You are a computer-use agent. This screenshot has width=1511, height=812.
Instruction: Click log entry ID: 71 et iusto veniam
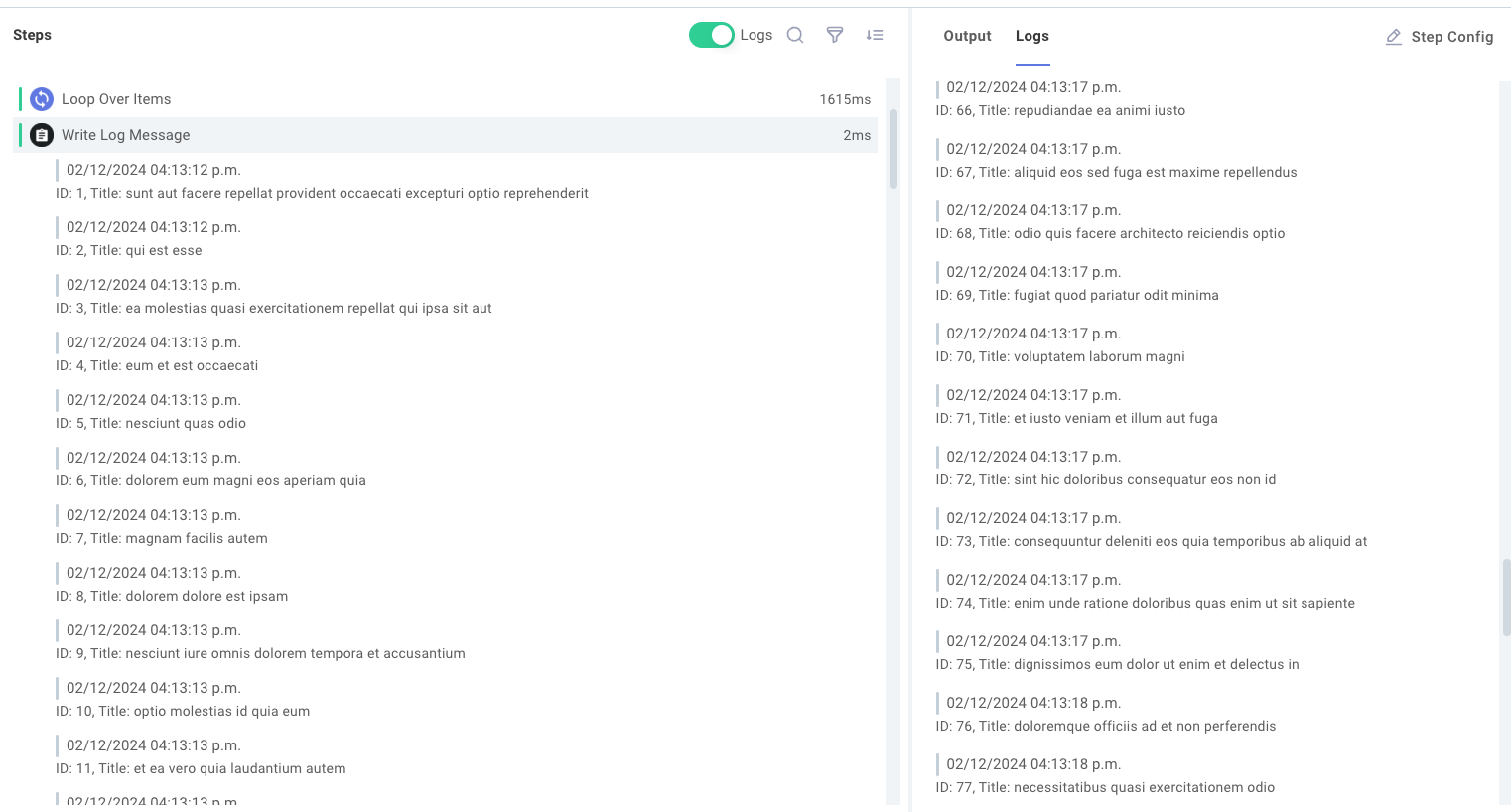(x=1077, y=418)
